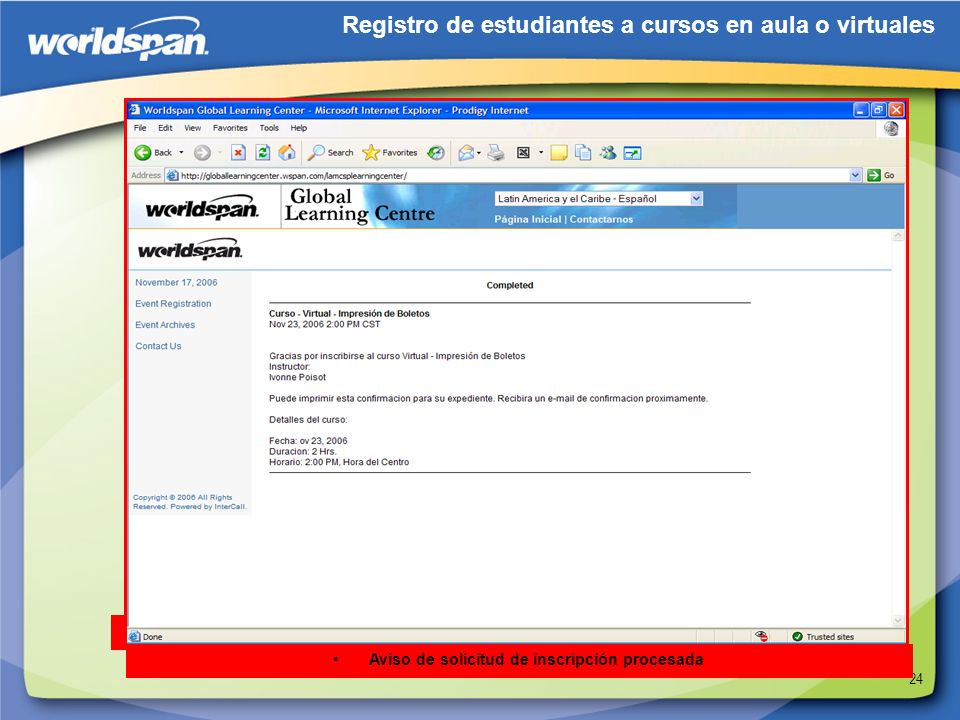960x720 pixels.
Task: Click the instructor name Ivonne Poisot
Action: pyautogui.click(x=298, y=378)
